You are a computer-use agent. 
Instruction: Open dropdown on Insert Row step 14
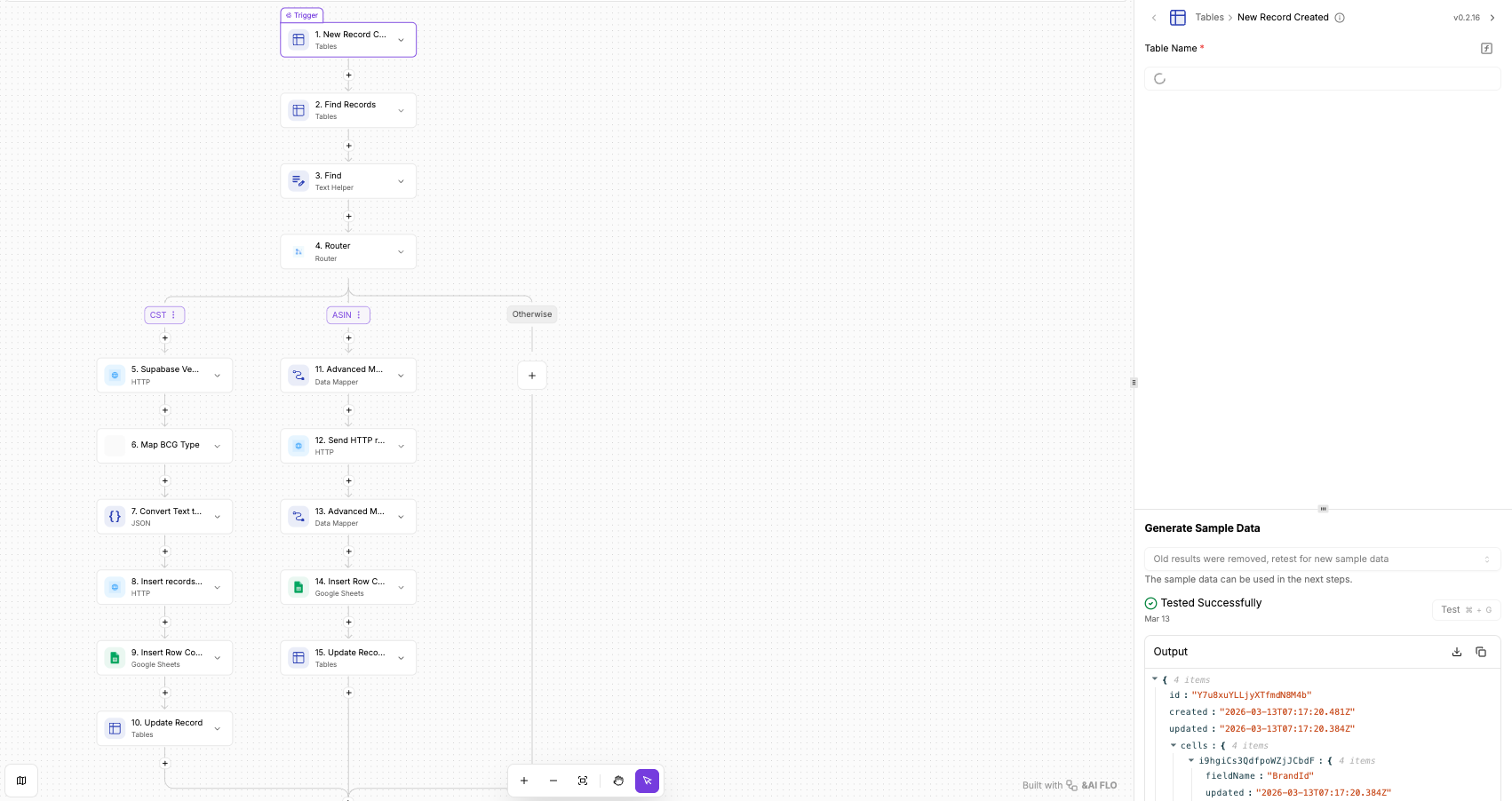point(401,587)
